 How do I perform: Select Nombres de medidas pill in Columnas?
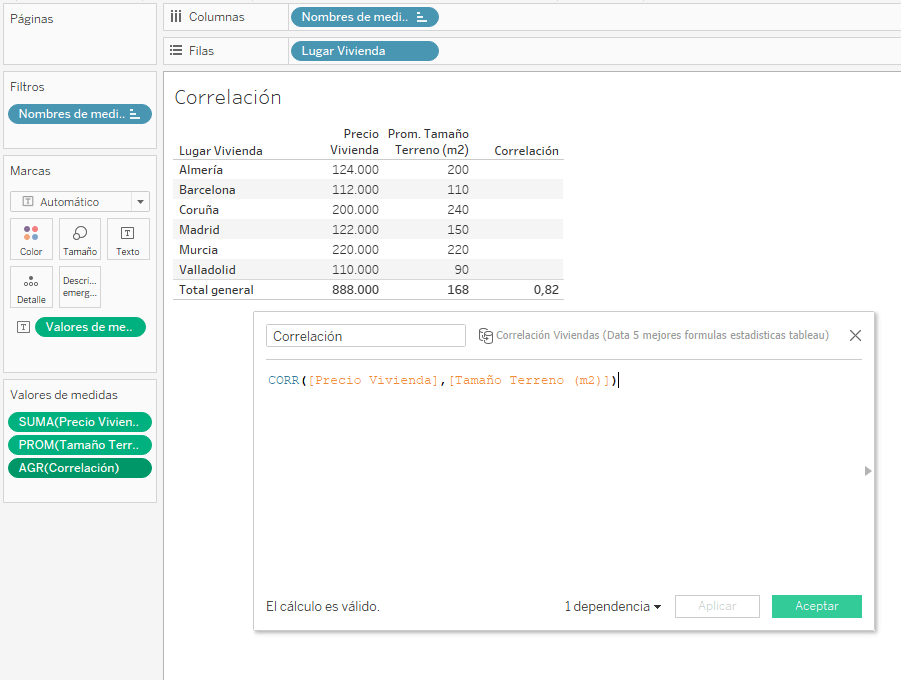pos(364,17)
